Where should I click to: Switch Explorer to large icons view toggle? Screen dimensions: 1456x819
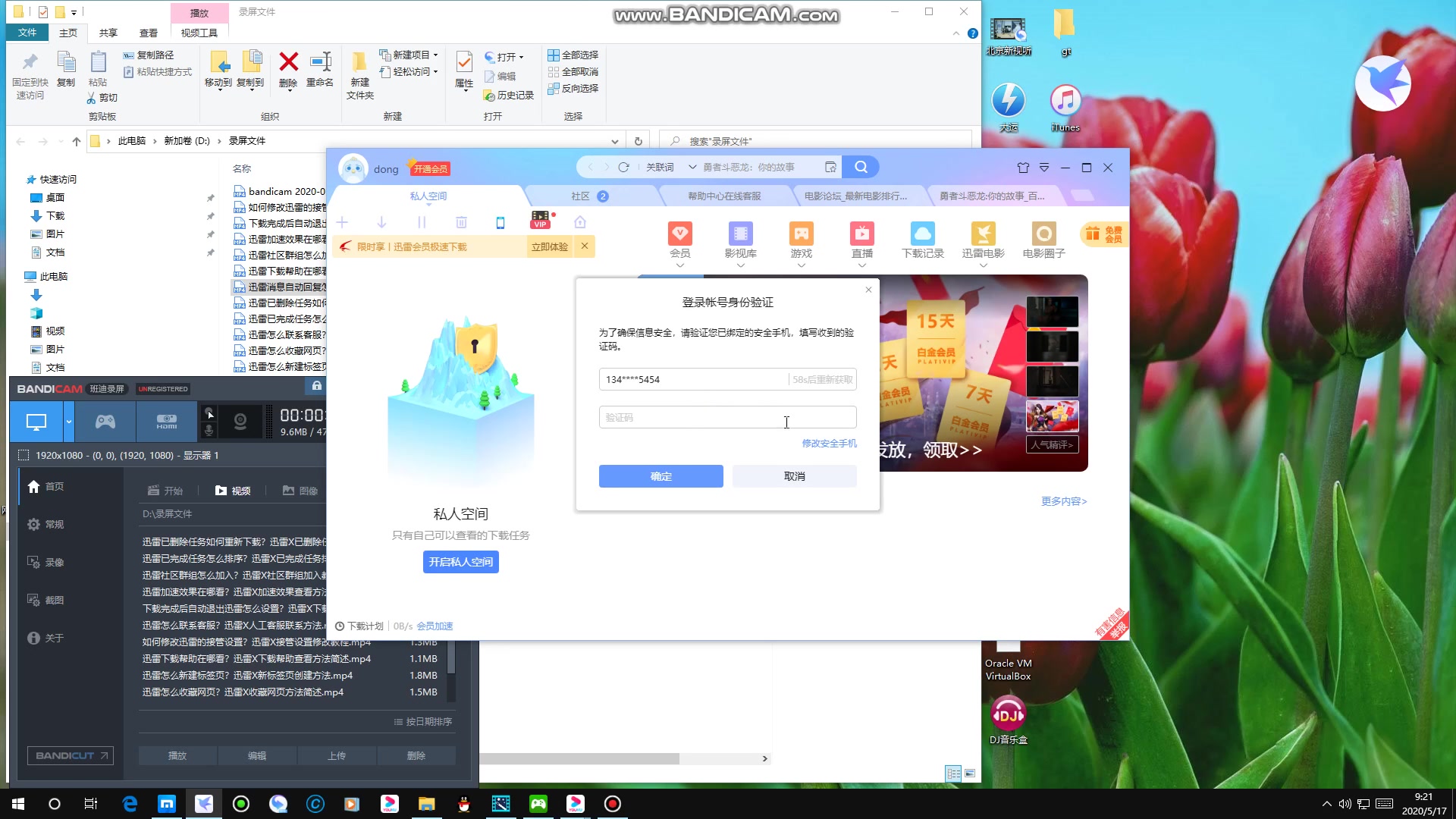(x=970, y=773)
